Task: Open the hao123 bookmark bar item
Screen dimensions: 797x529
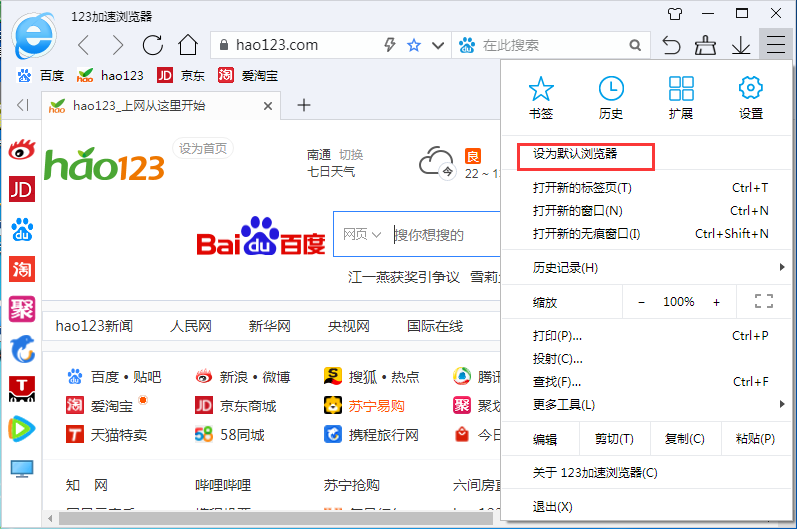Action: coord(110,76)
